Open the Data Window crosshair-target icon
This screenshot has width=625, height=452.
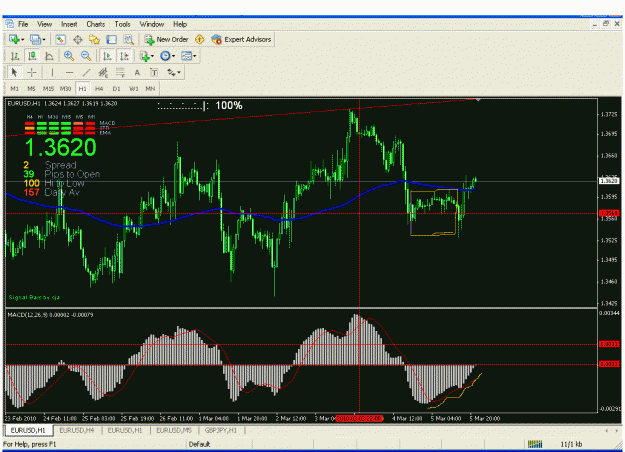tap(78, 39)
